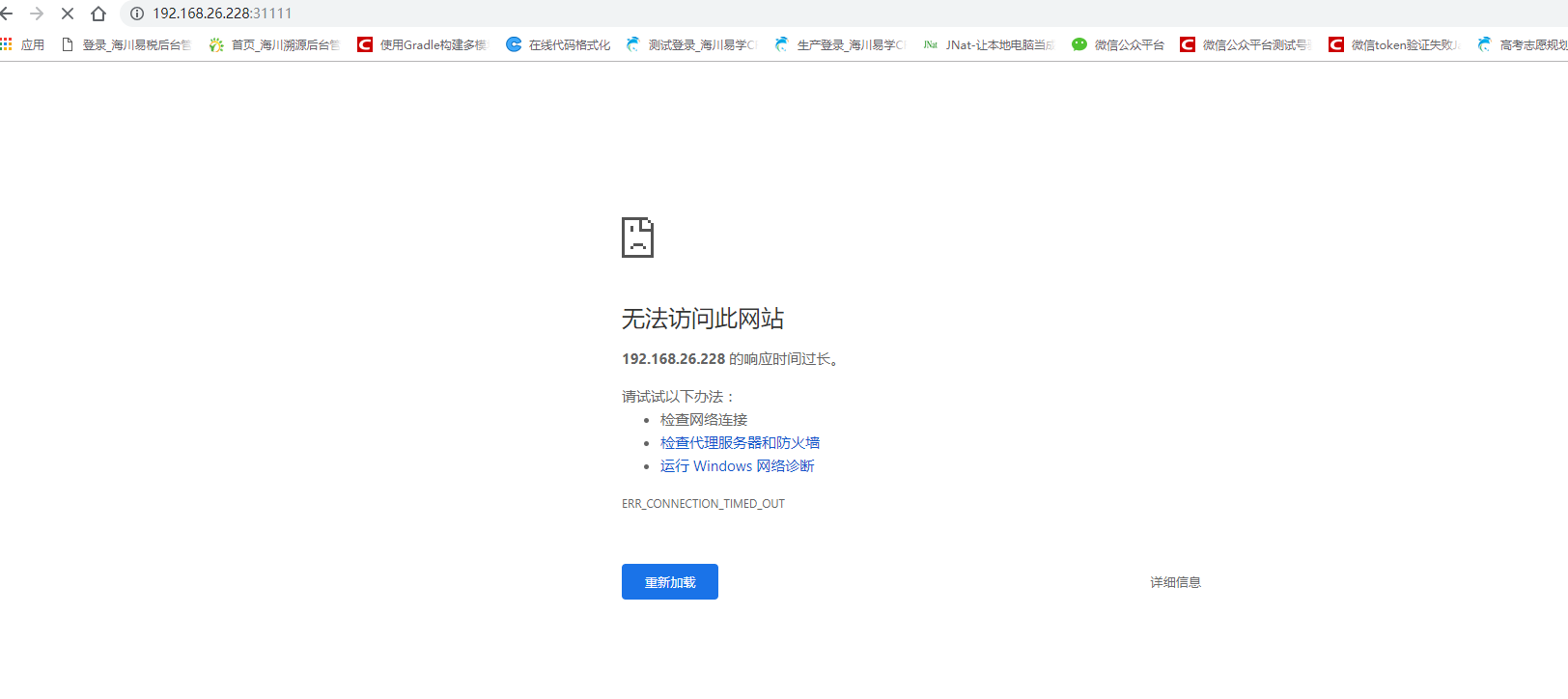Open the 生产登录_海川易学 bookmark
Viewport: 1568px width, 699px height.
click(840, 44)
